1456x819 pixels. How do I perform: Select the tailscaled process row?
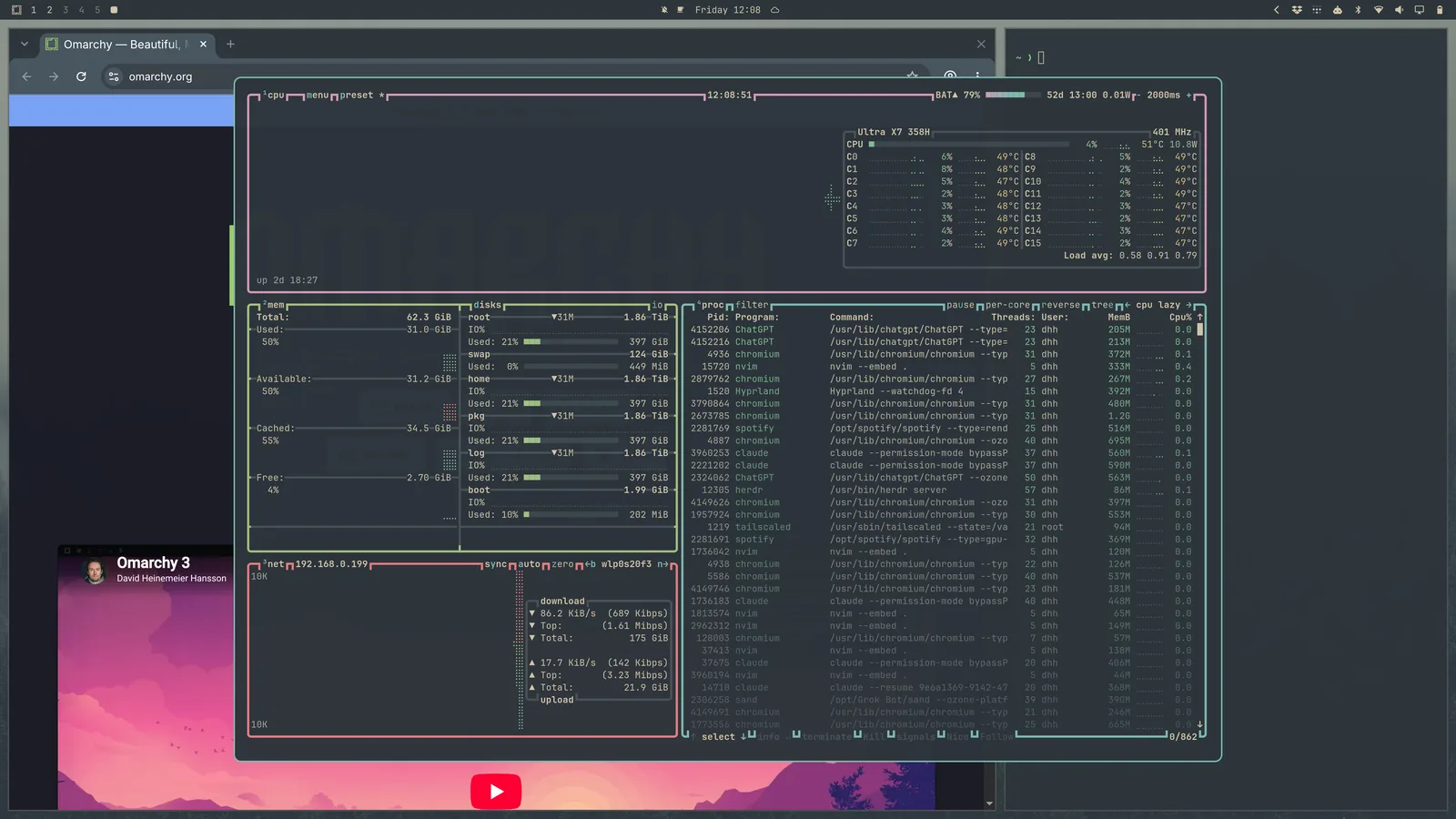[x=941, y=527]
